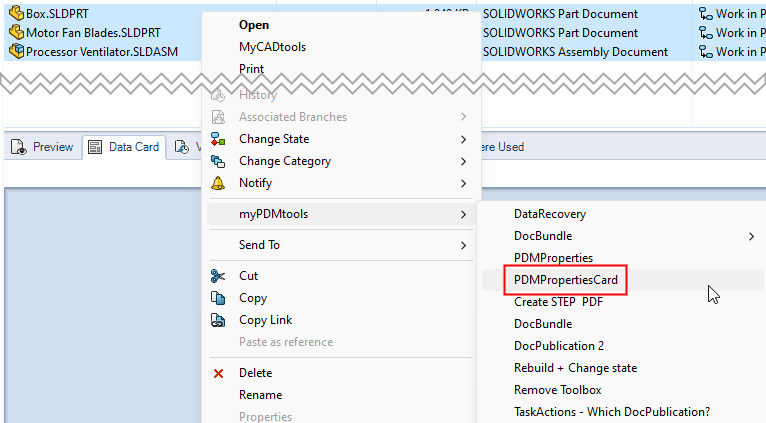Select DataRecovery in the myPDMtools submenu
766x423 pixels.
click(x=550, y=214)
